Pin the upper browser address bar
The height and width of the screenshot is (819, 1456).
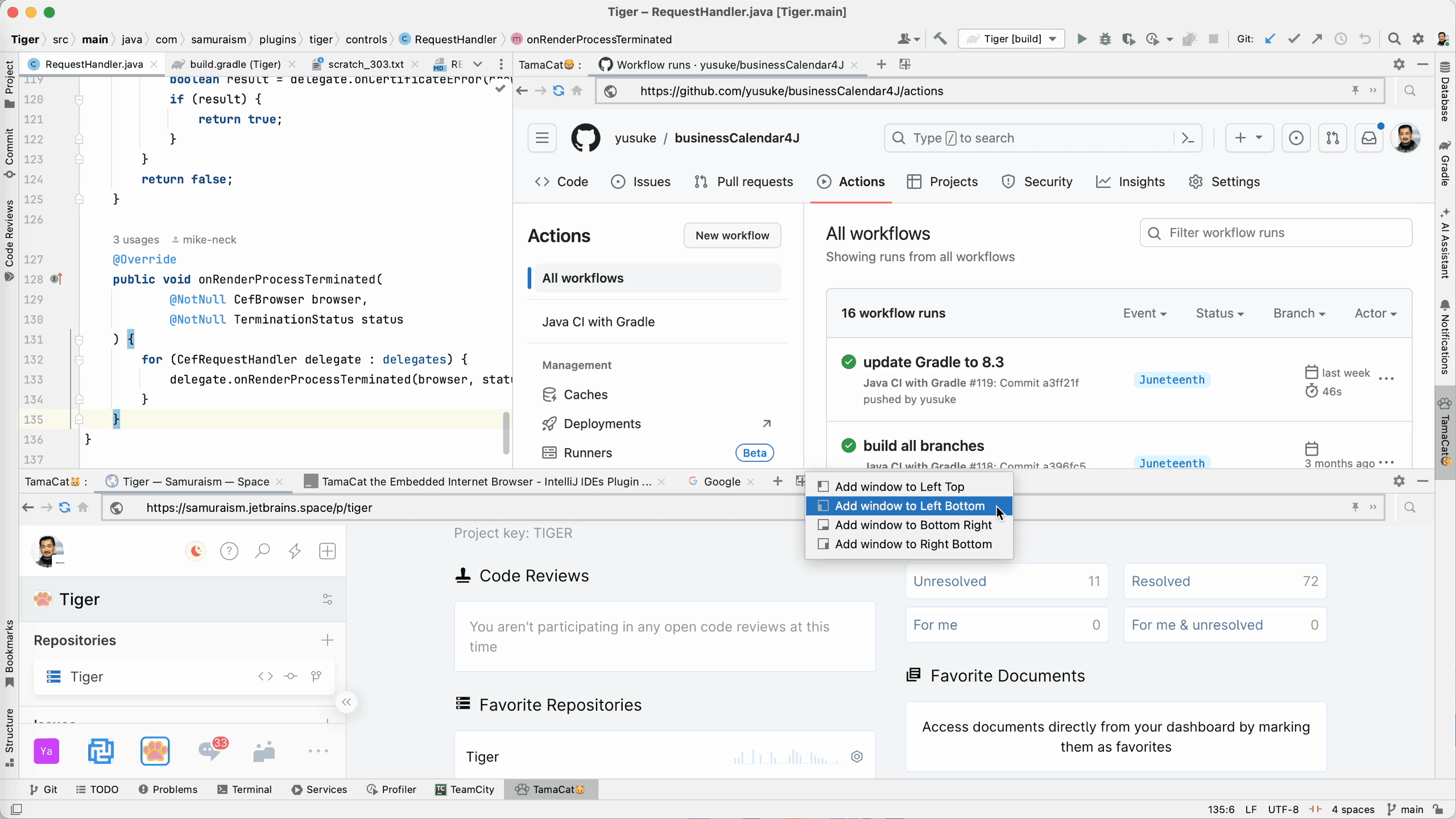pos(1355,90)
